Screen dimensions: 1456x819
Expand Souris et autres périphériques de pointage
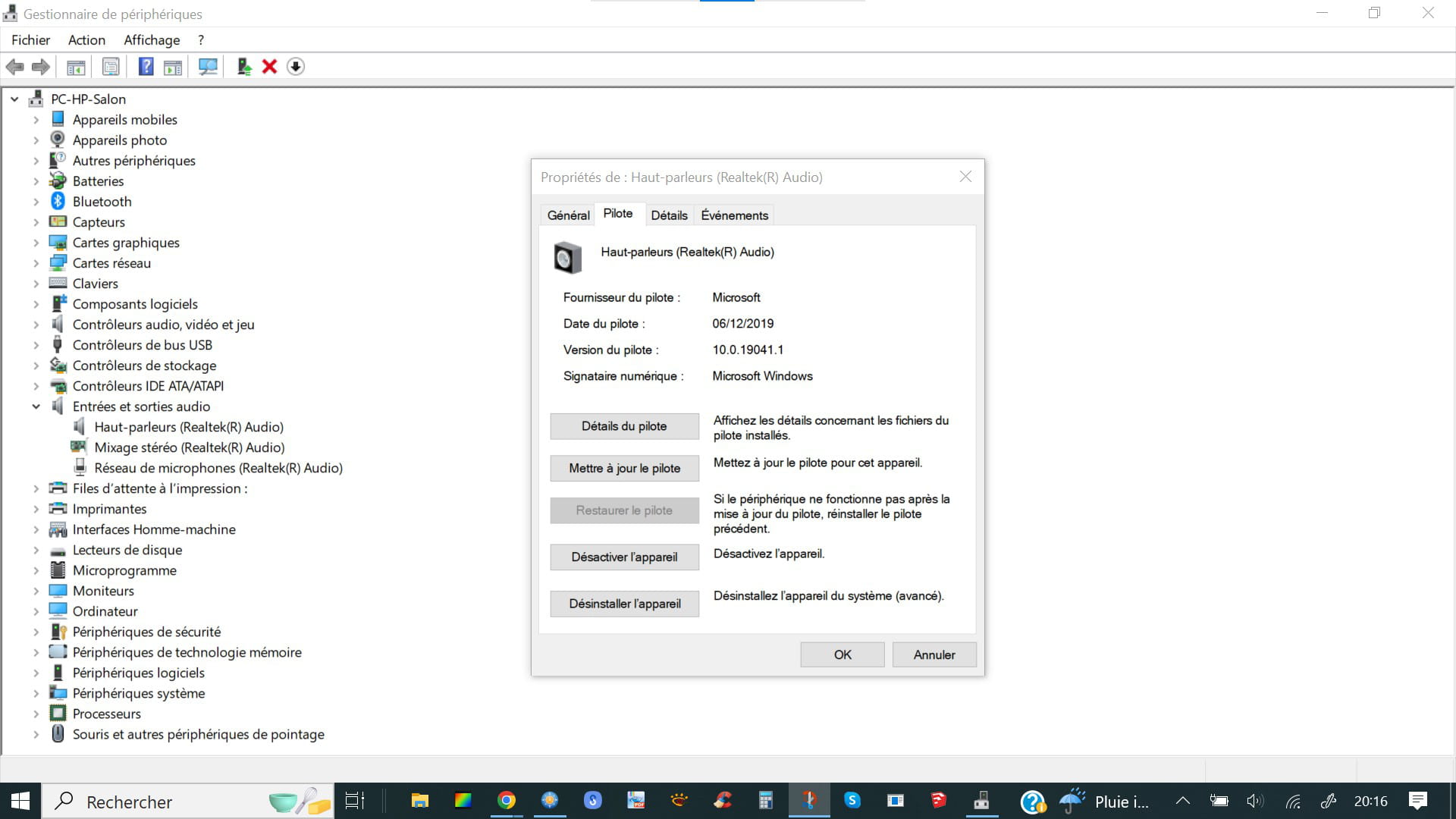[36, 734]
